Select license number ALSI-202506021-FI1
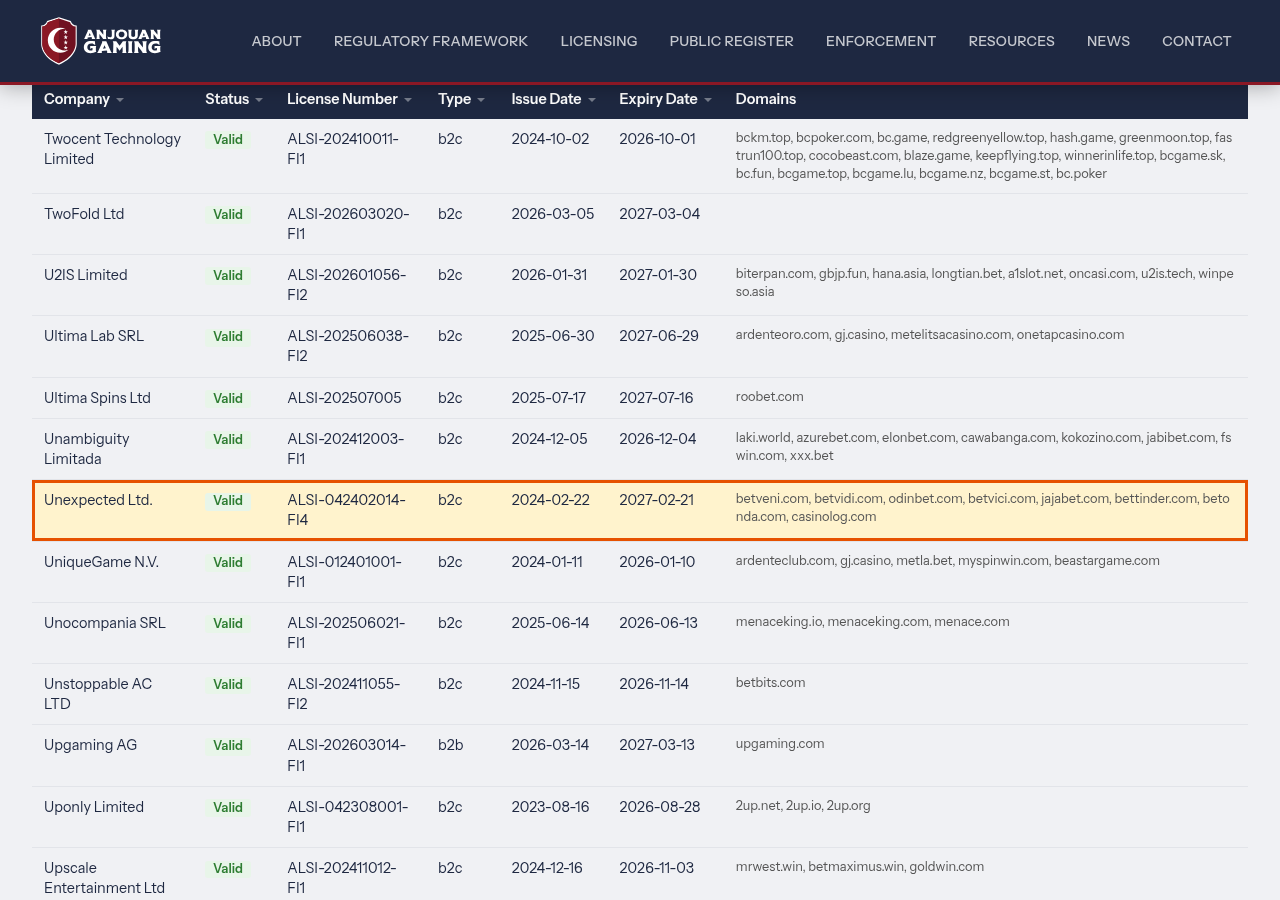 point(346,633)
